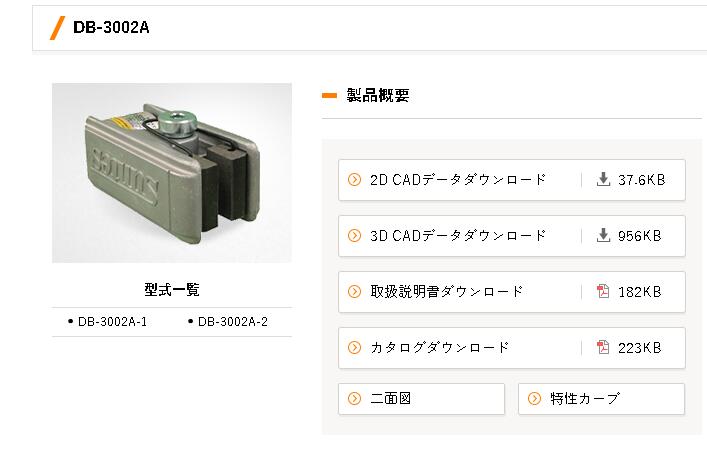Click the orange arrow icon for 2D CAD

pyautogui.click(x=354, y=180)
